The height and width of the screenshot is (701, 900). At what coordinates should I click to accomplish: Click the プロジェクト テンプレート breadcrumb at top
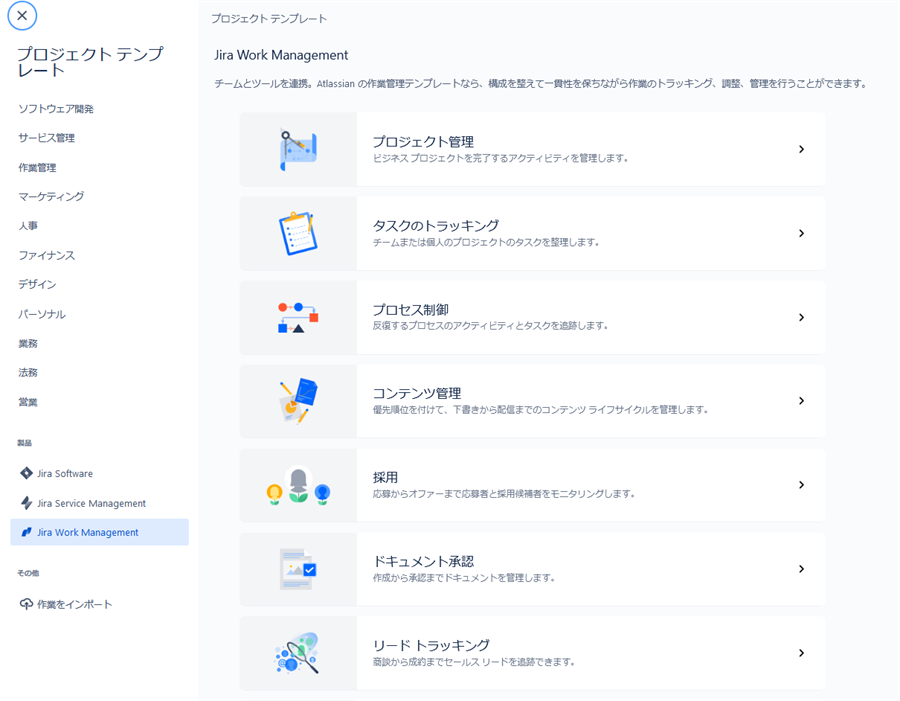coord(269,18)
